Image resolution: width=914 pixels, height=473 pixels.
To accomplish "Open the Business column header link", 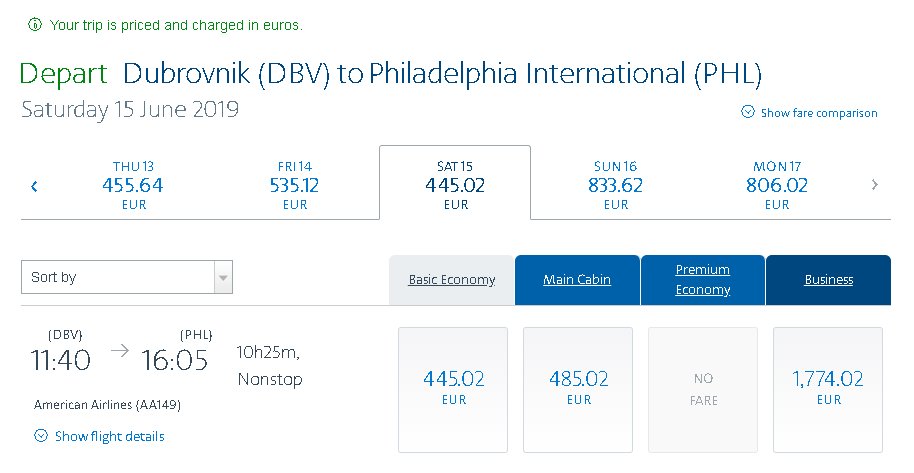I will click(x=829, y=280).
